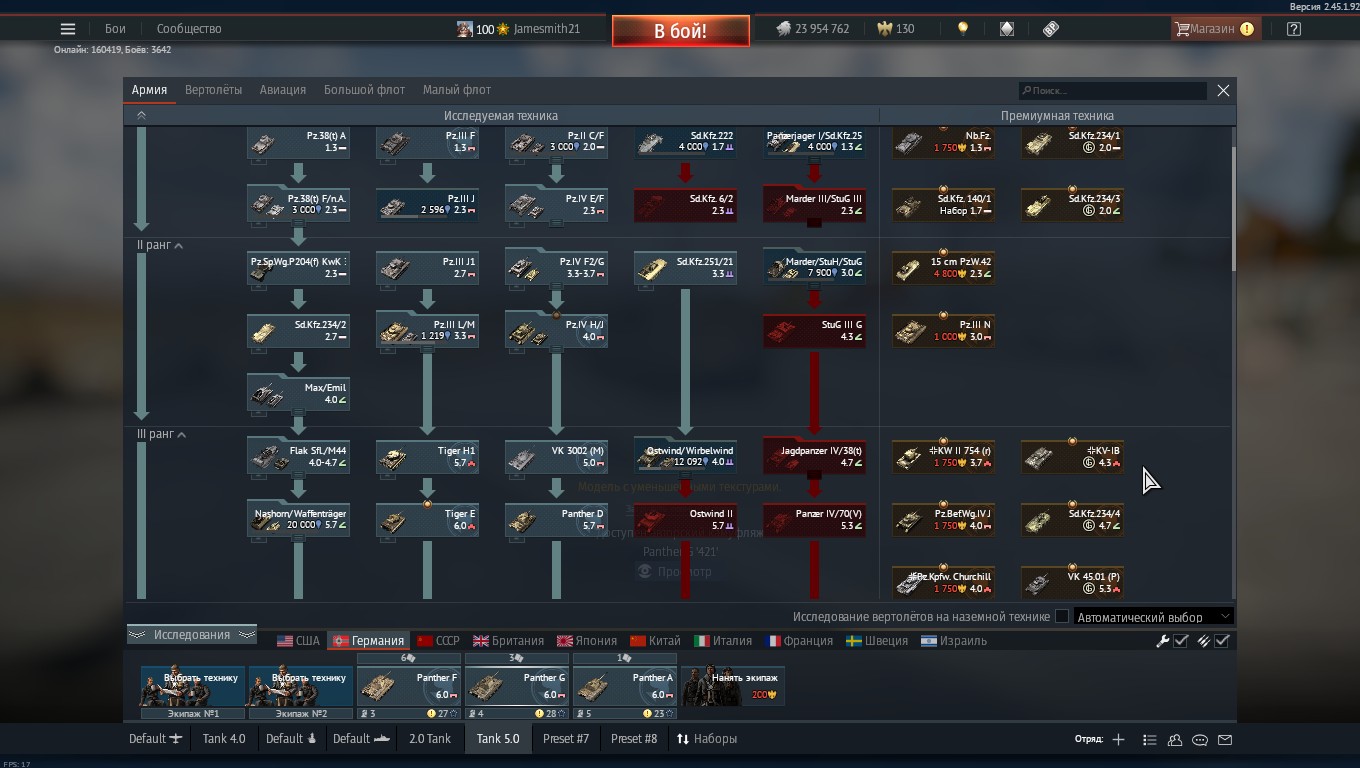This screenshot has height=768, width=1360.
Task: Open the Бои menu
Action: click(x=116, y=29)
